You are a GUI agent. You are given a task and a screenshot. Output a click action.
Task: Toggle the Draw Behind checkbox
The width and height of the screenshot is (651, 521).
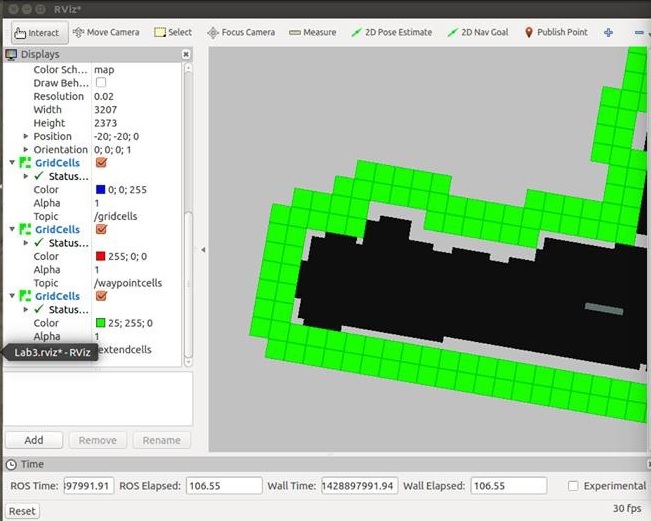[100, 82]
